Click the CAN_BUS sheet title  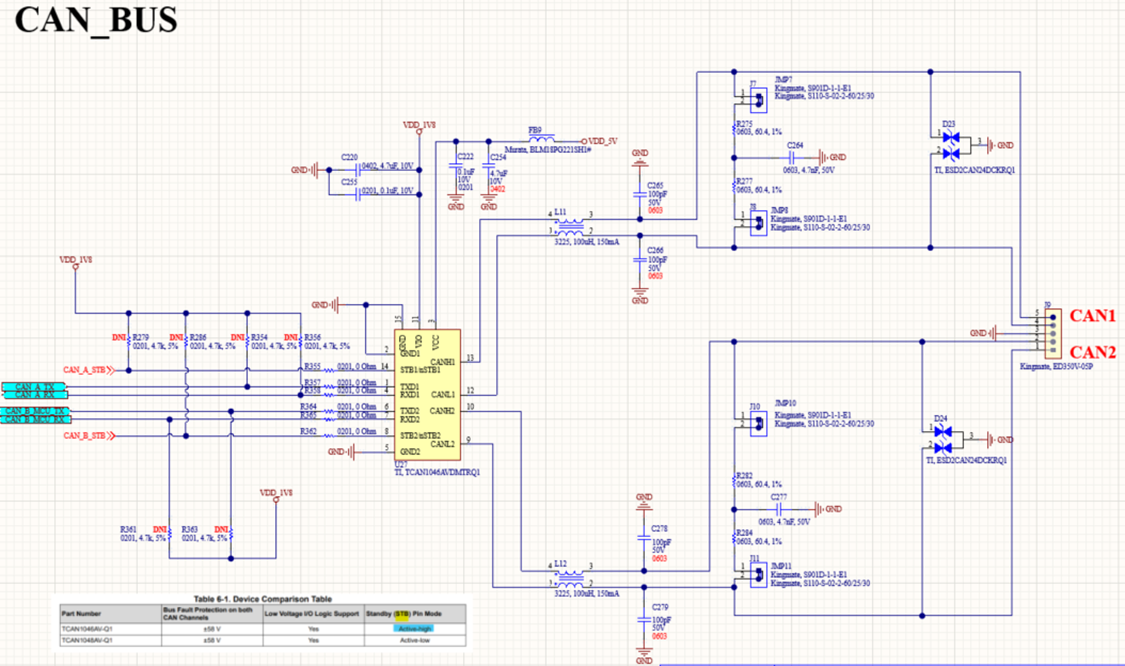click(96, 19)
